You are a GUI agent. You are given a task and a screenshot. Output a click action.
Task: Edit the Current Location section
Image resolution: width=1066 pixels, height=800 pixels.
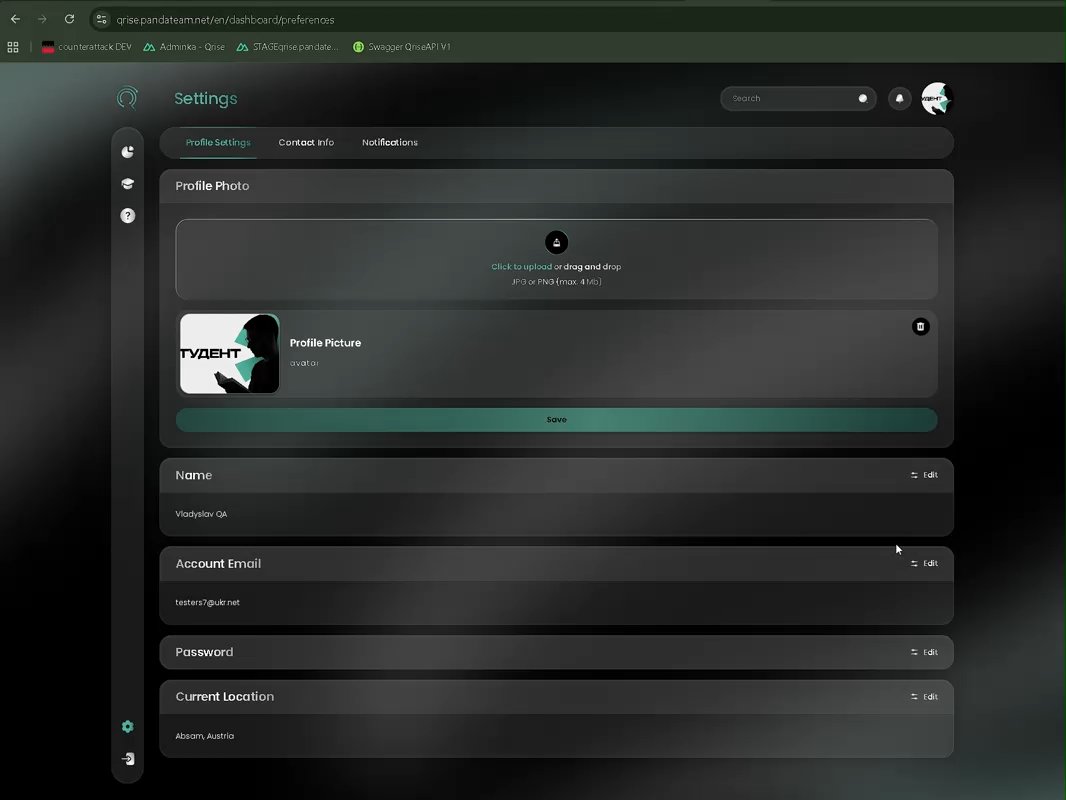pyautogui.click(x=924, y=697)
